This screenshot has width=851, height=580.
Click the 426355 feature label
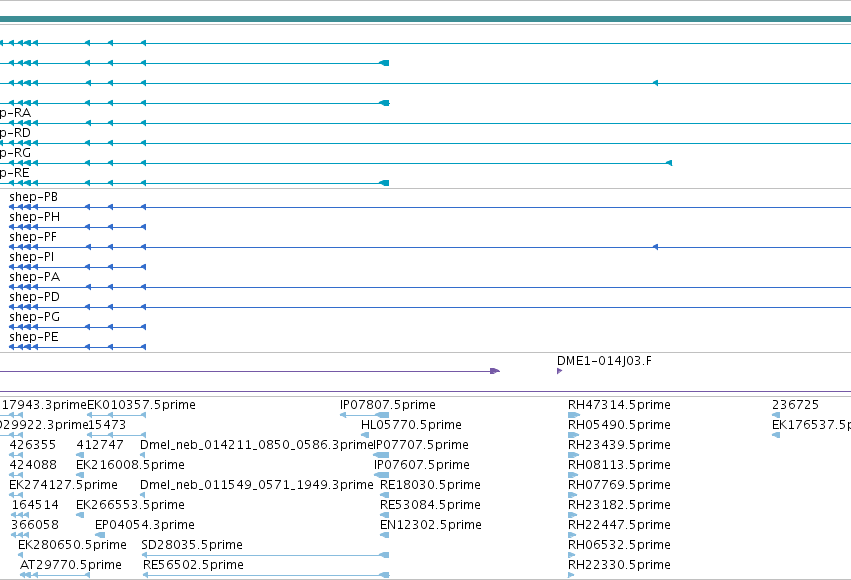(x=33, y=445)
